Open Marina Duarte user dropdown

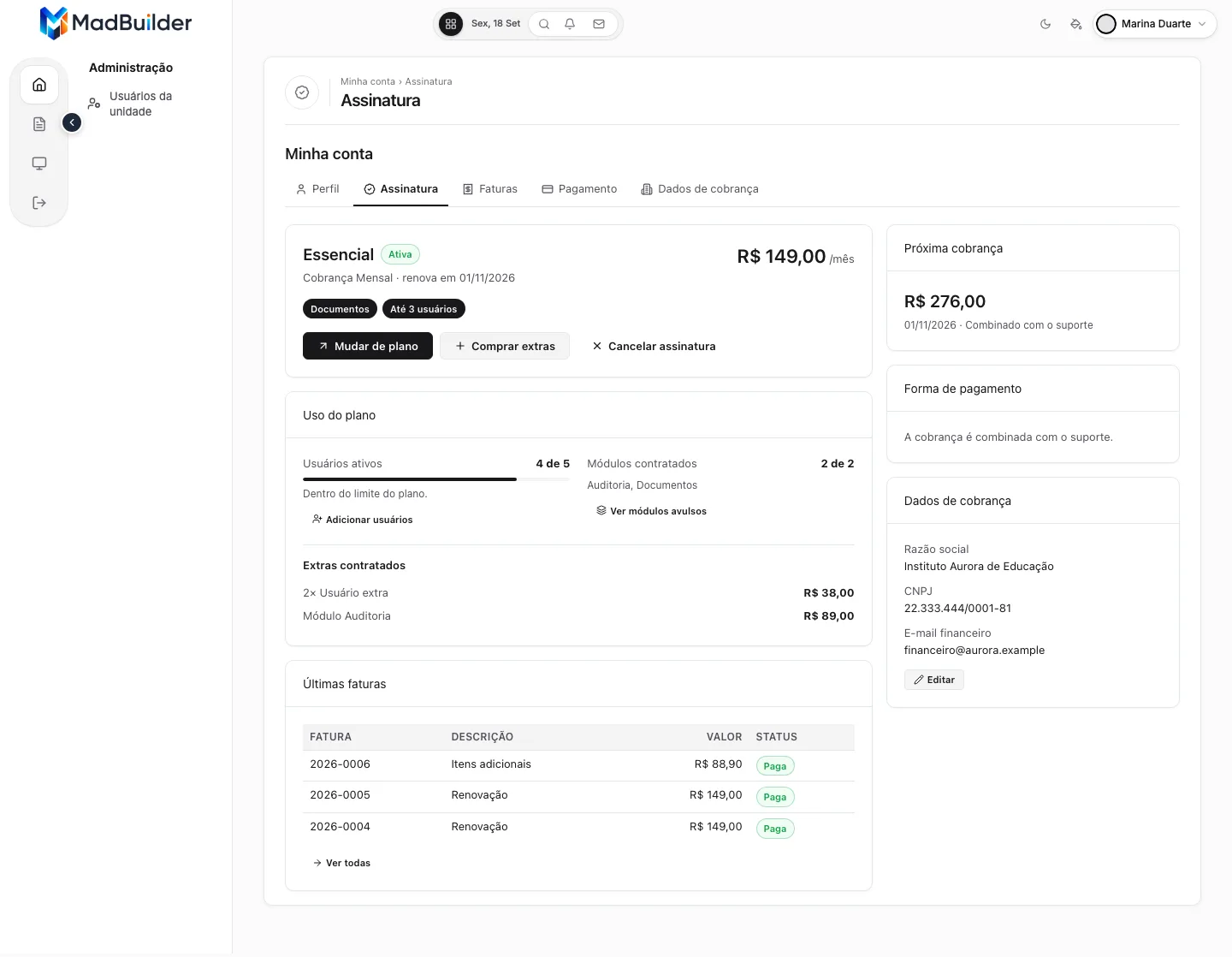pyautogui.click(x=1154, y=24)
